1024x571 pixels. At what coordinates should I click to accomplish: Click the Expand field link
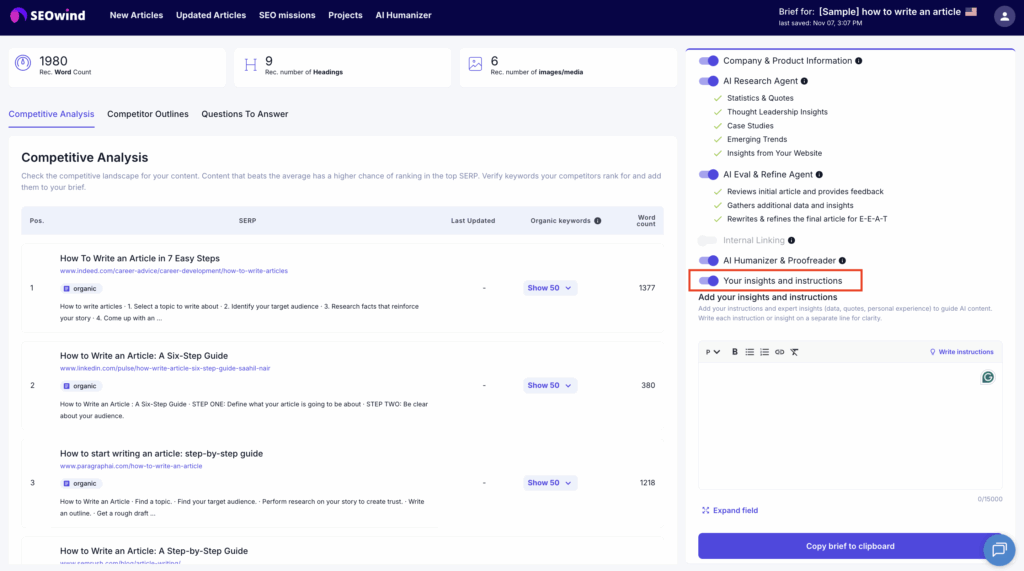[729, 510]
